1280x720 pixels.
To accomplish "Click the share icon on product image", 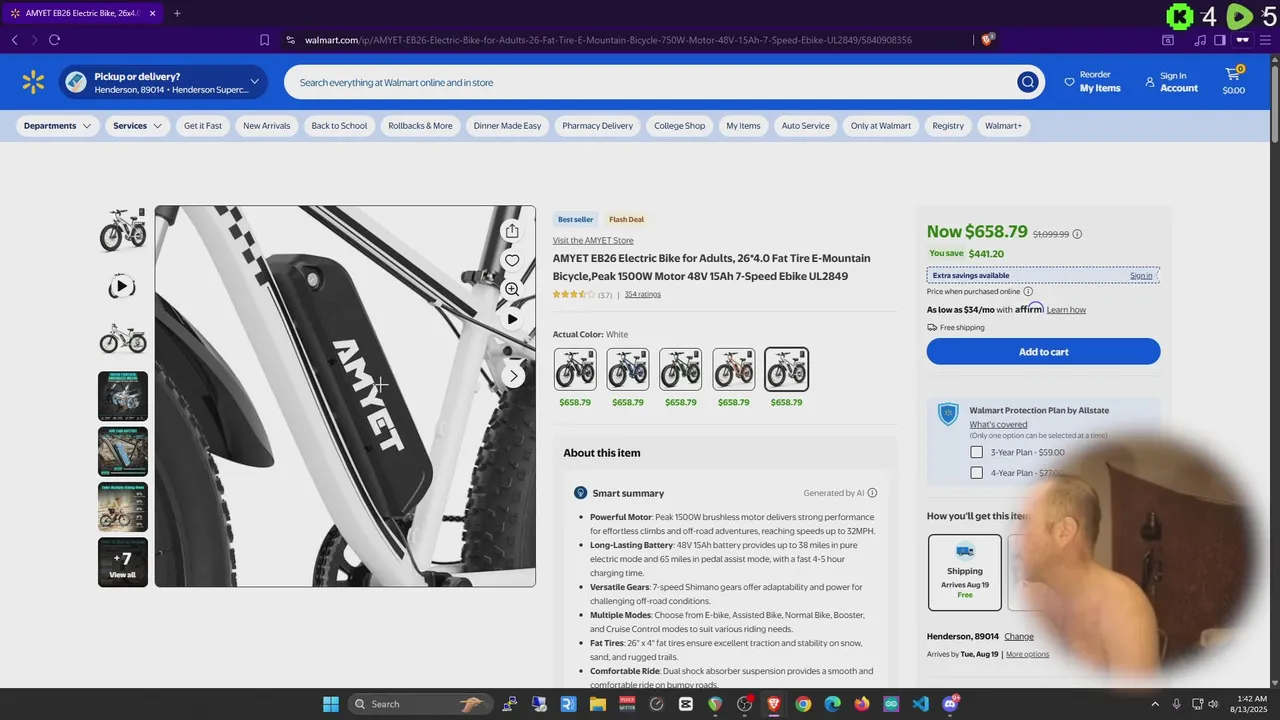I will (512, 231).
